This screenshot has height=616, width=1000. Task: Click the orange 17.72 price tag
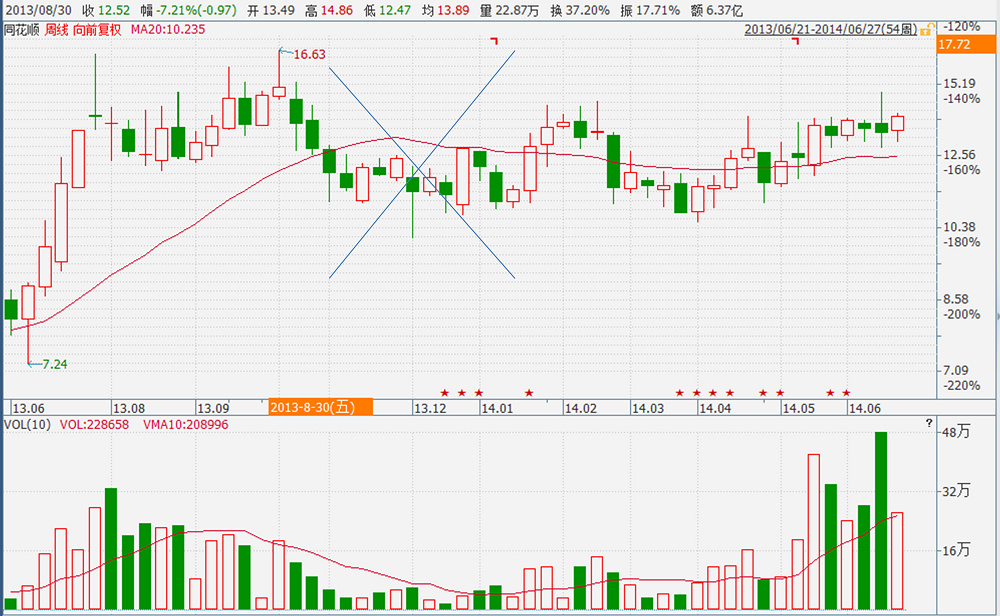tap(966, 45)
